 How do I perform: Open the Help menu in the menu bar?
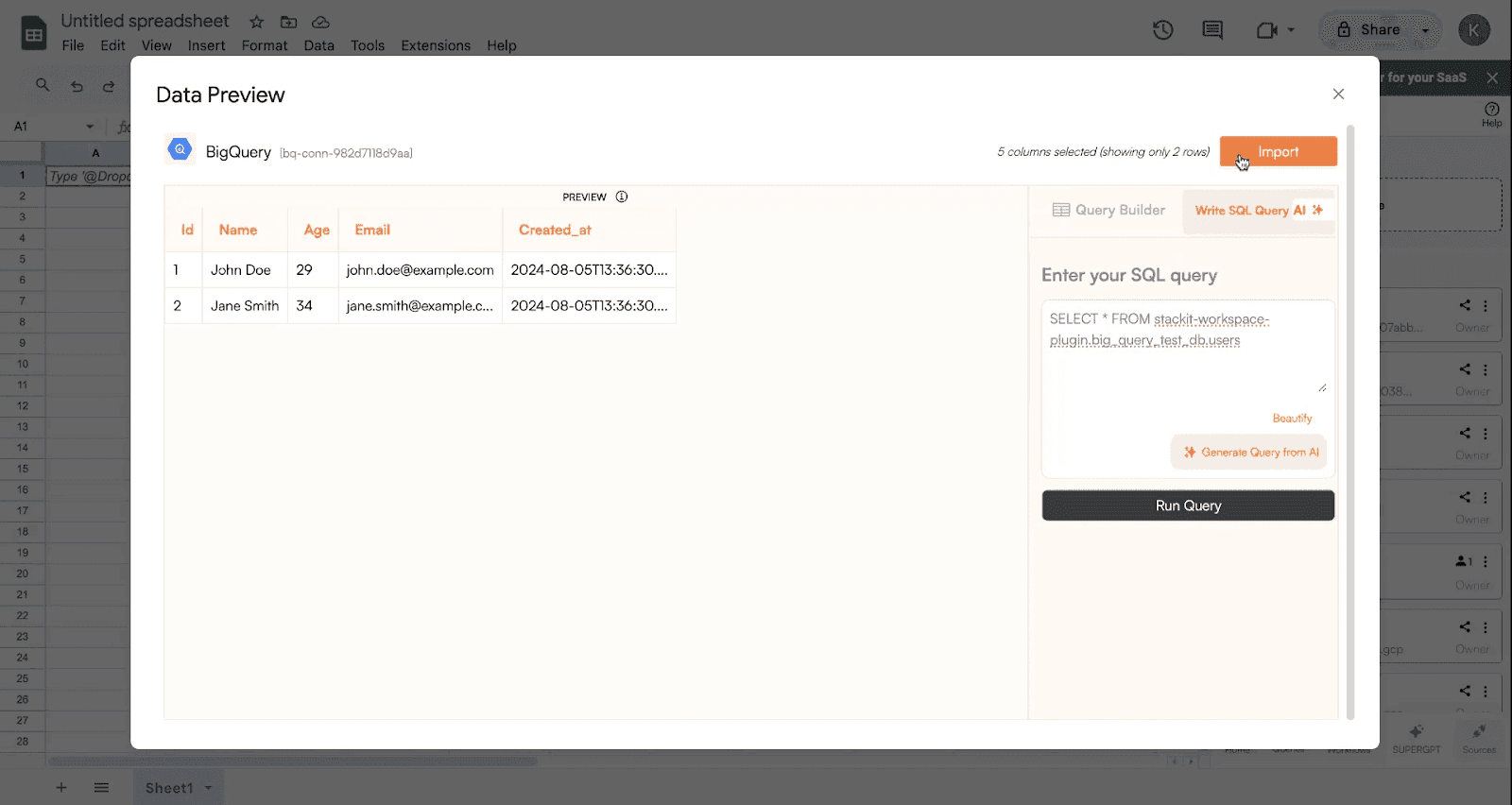pyautogui.click(x=502, y=45)
